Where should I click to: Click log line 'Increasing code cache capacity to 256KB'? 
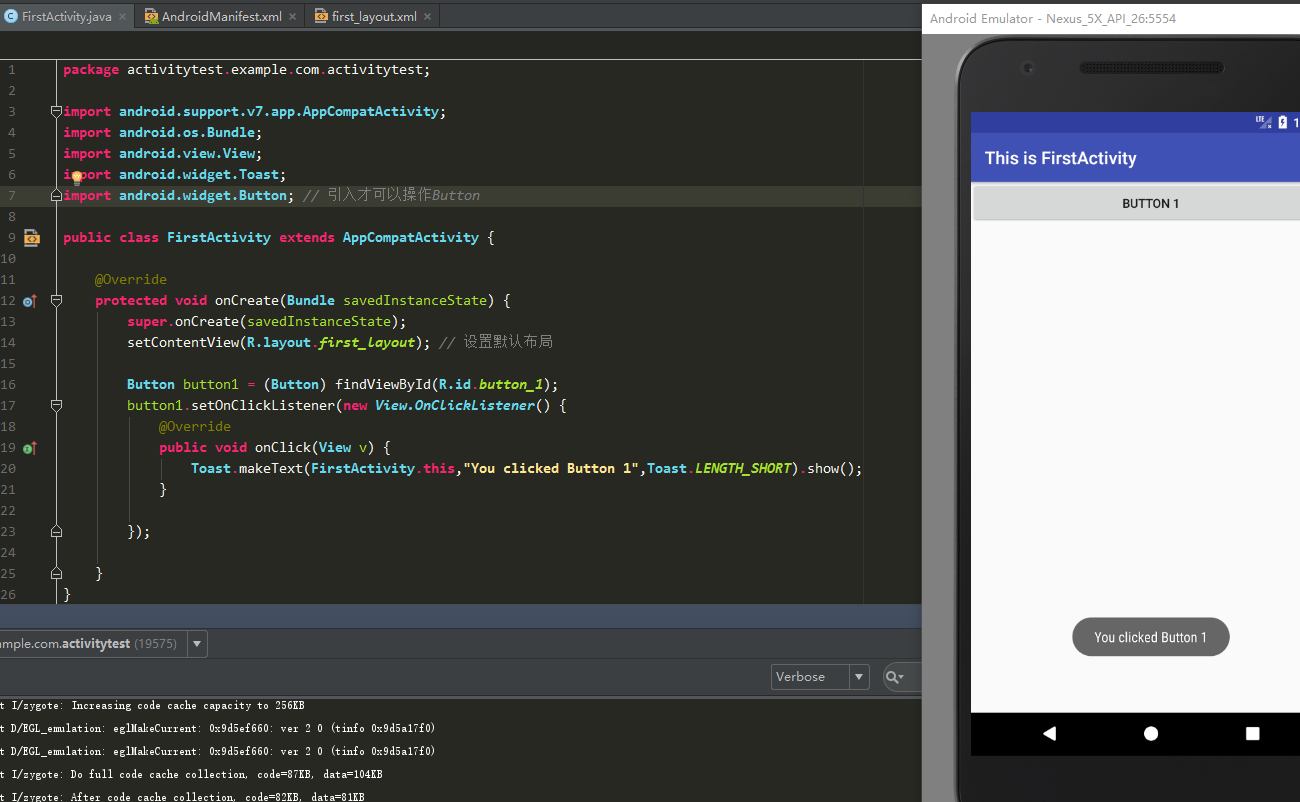(x=188, y=706)
